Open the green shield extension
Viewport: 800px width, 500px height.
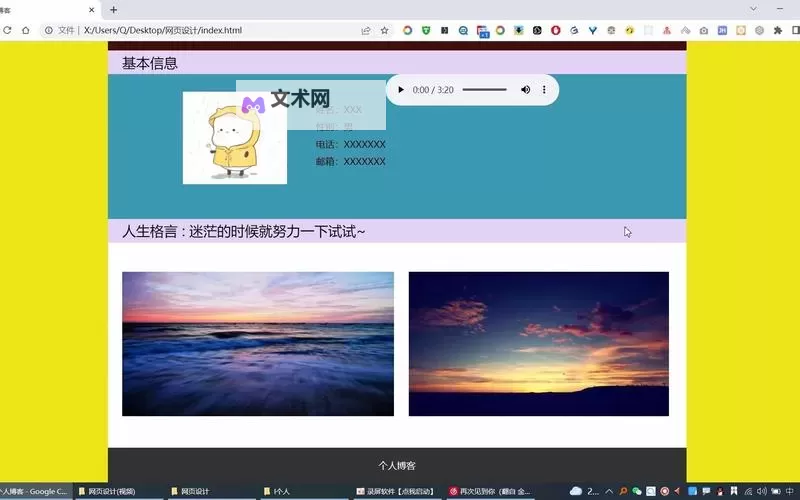(x=426, y=31)
